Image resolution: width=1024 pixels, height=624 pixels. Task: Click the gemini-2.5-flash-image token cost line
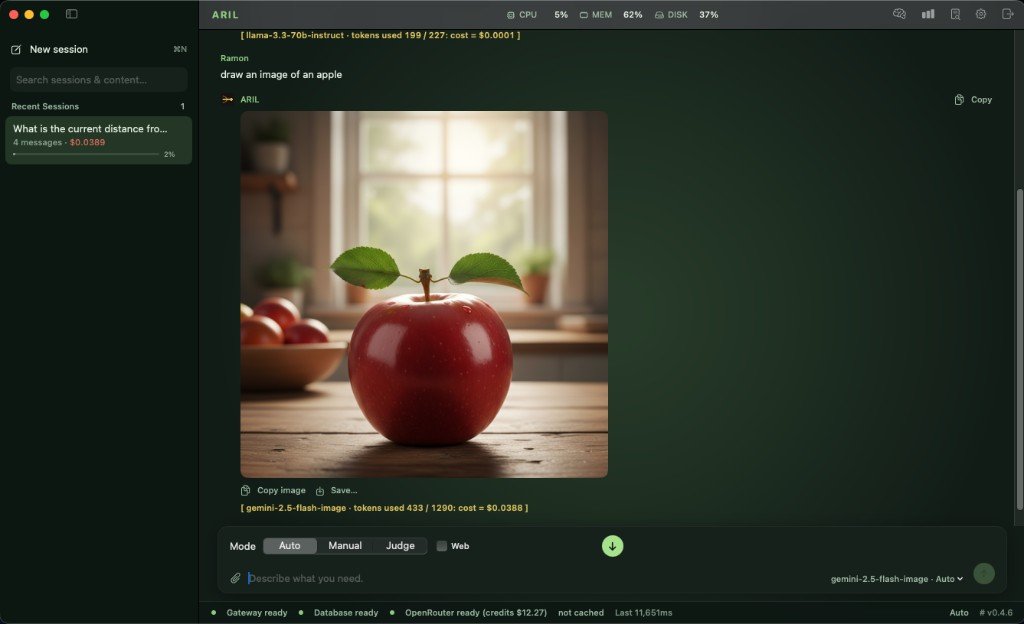385,508
